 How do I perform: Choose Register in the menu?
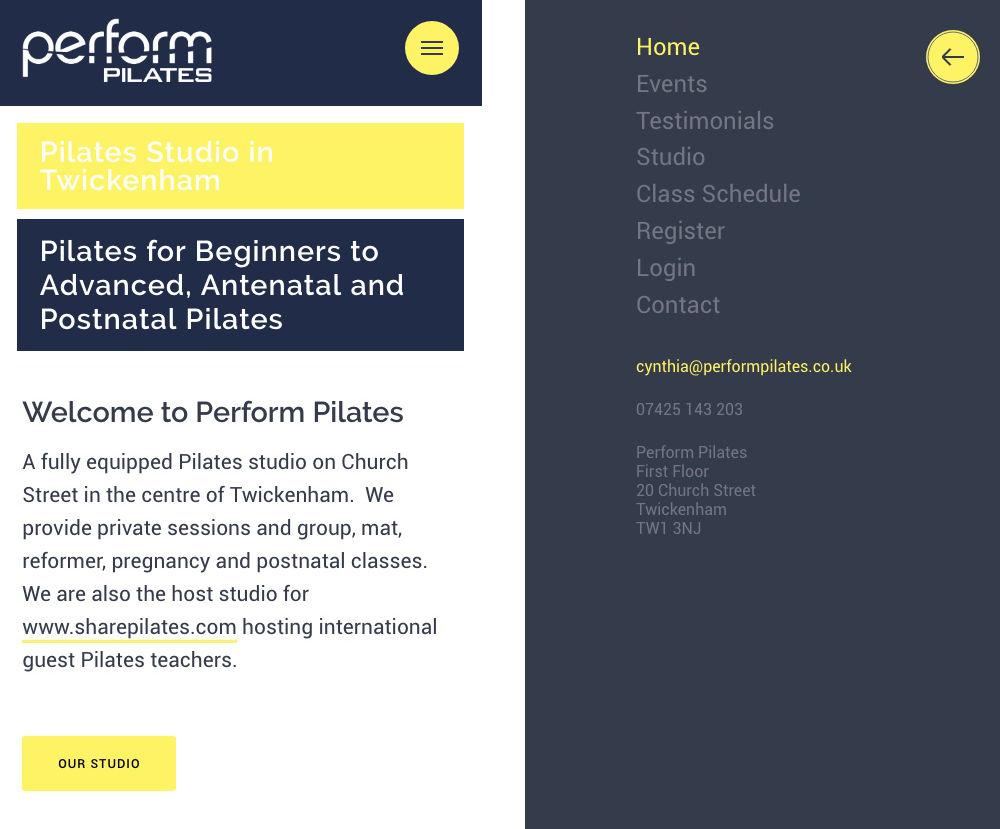click(680, 231)
